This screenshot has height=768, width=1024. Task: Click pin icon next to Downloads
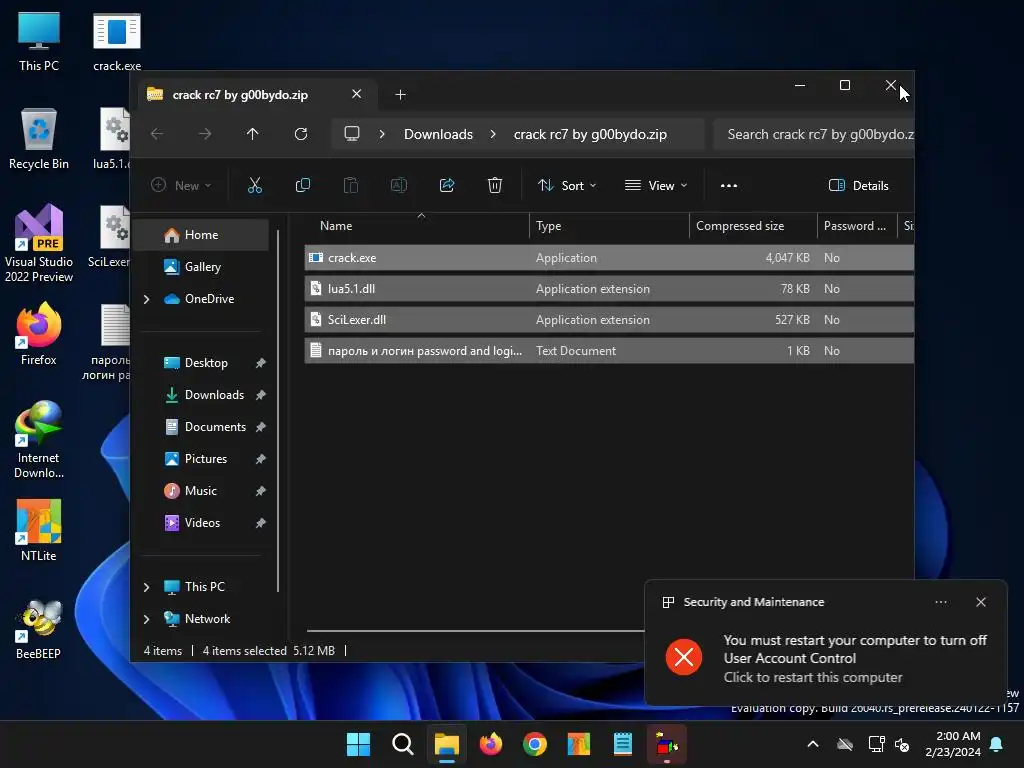click(x=261, y=395)
